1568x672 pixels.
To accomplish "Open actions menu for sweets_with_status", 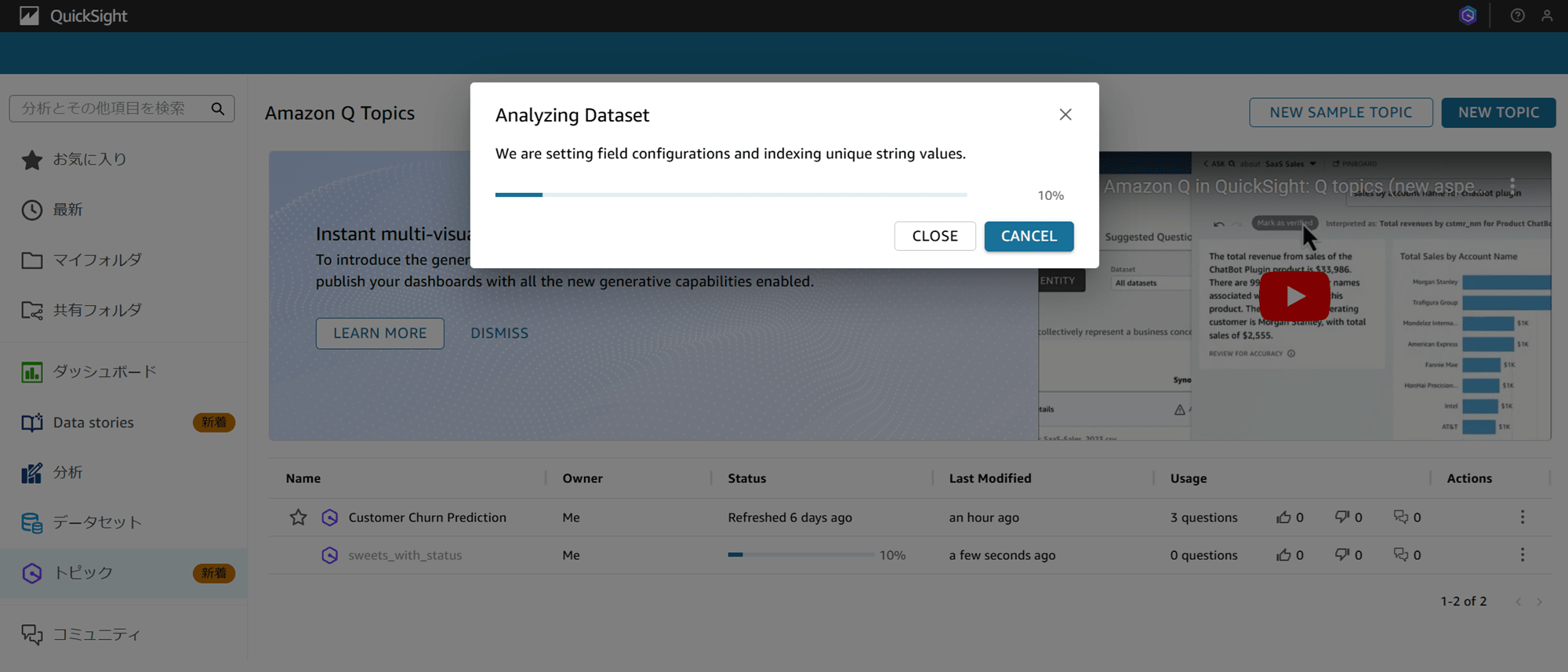I will pos(1523,555).
